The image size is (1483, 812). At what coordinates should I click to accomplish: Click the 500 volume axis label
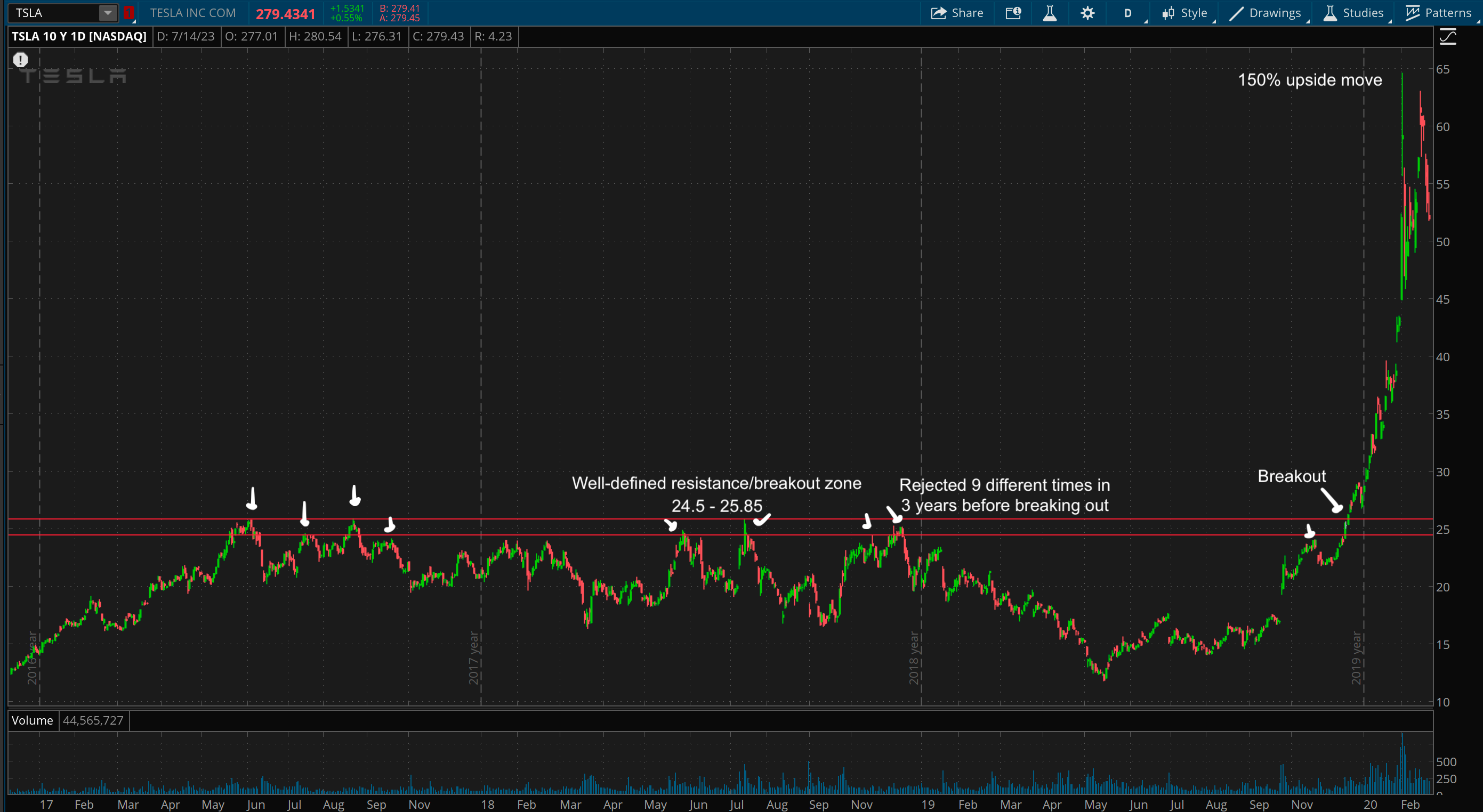tap(1446, 762)
